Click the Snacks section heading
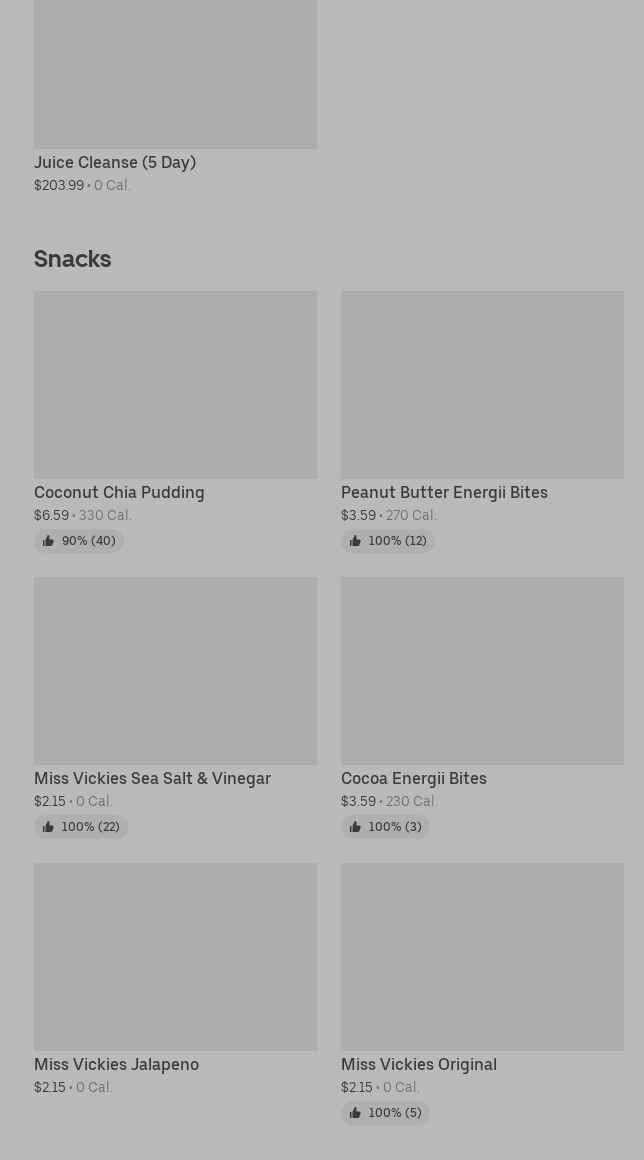This screenshot has width=644, height=1160. click(x=73, y=259)
